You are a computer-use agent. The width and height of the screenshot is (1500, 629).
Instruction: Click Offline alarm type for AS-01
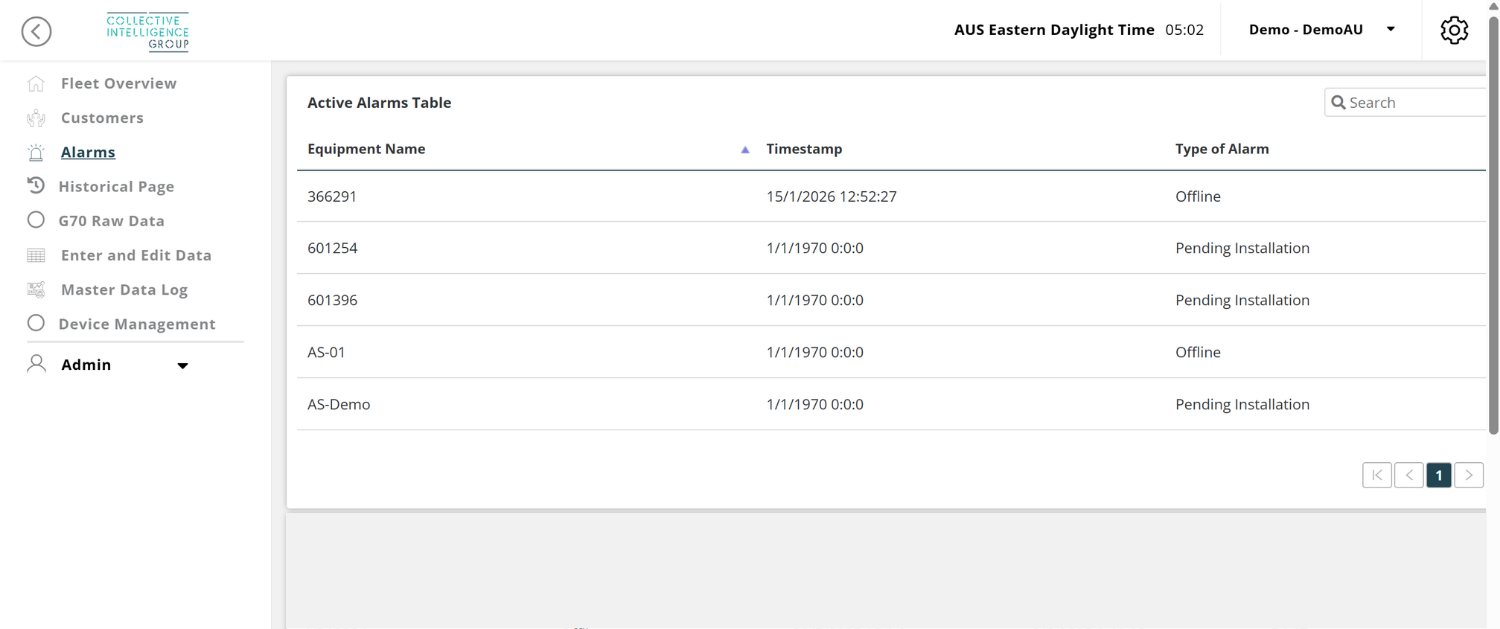pyautogui.click(x=1198, y=352)
